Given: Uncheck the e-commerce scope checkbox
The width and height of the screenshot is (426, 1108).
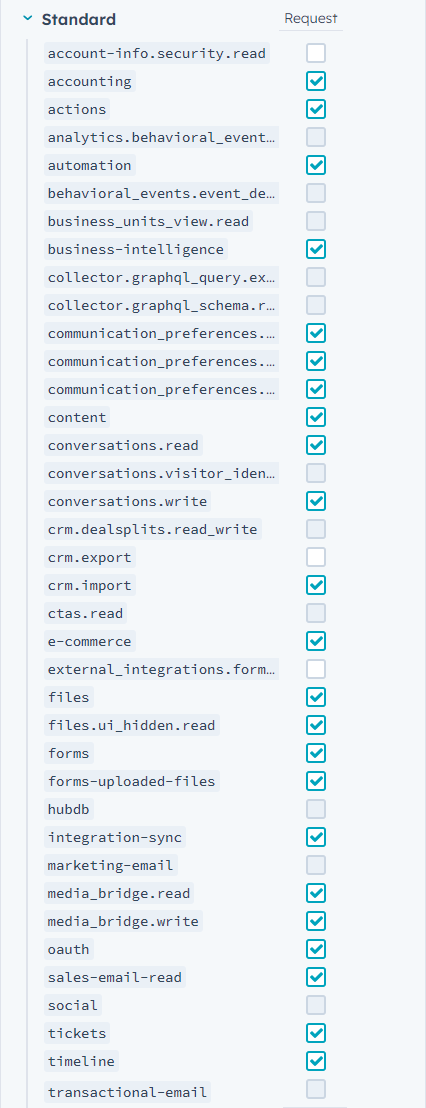Looking at the screenshot, I should [316, 641].
